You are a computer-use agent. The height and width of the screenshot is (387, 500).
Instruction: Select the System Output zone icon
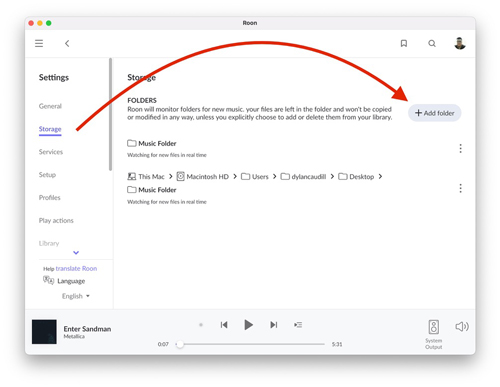(434, 327)
